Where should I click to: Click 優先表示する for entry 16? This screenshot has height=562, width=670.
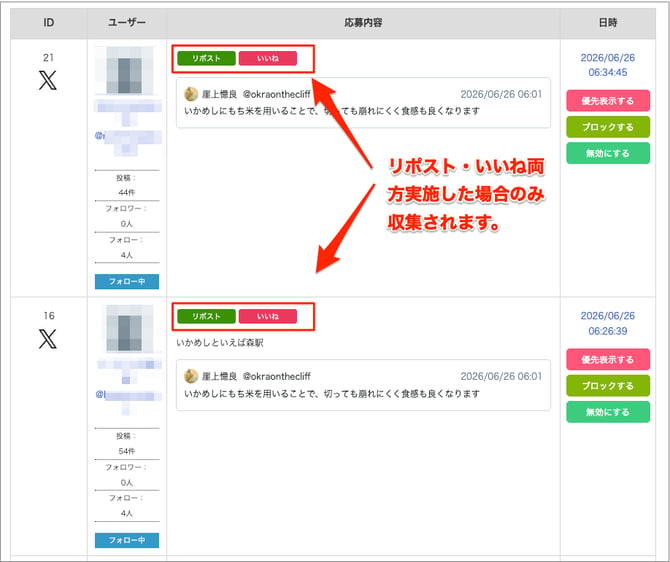coord(608,359)
